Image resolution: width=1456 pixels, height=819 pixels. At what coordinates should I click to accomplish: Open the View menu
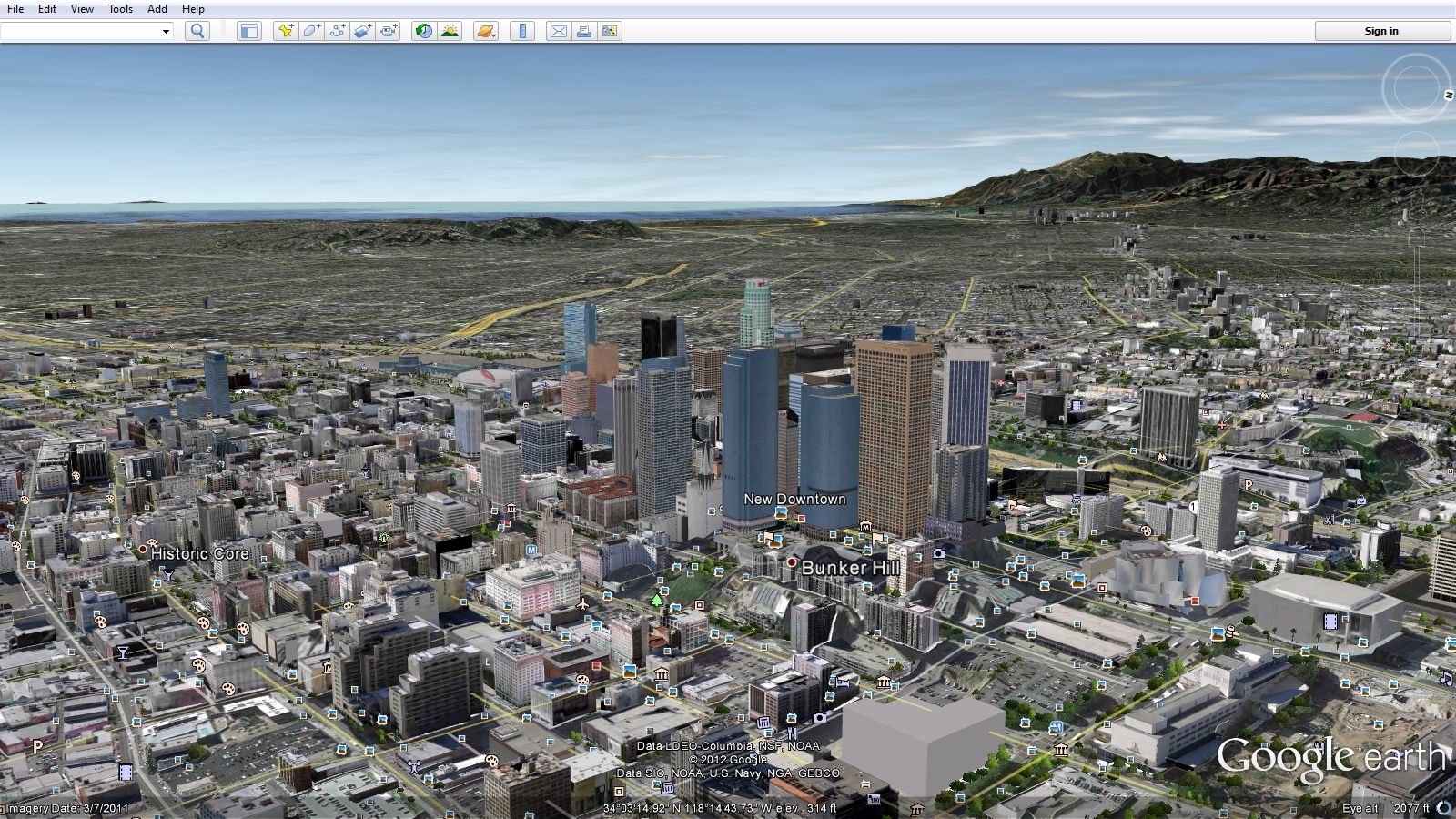pos(82,9)
